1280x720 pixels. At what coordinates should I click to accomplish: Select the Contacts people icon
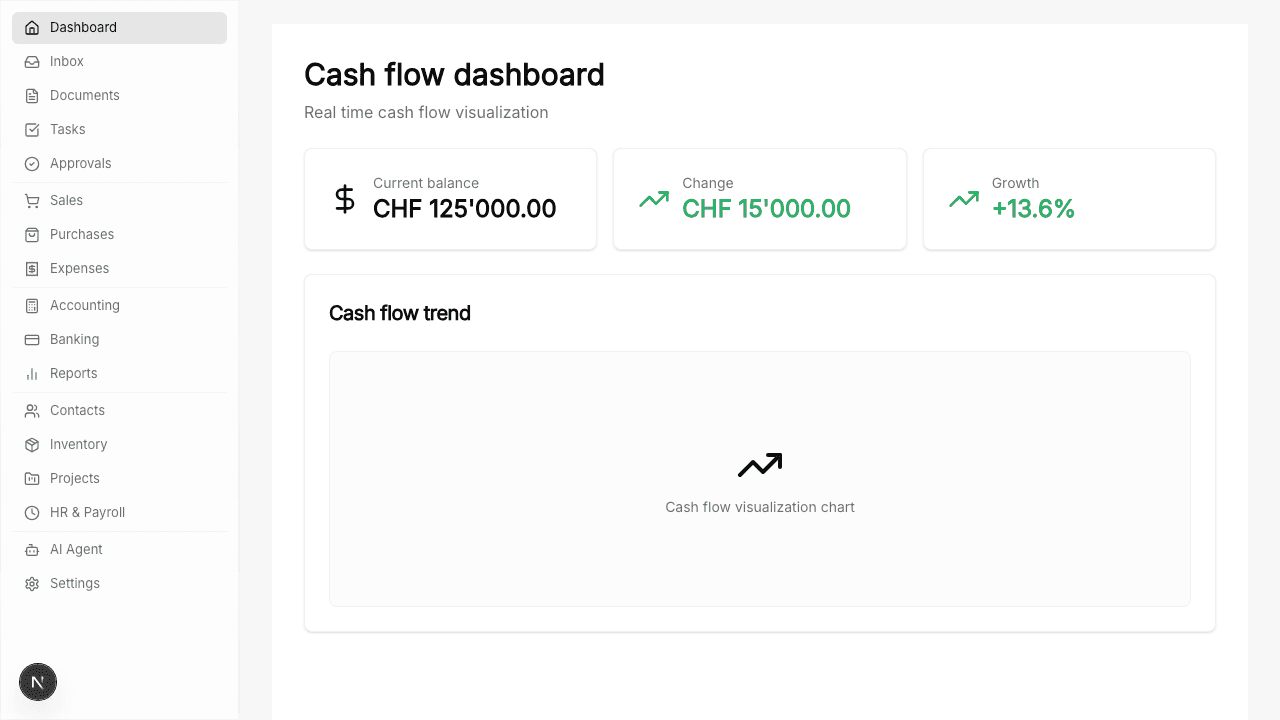pyautogui.click(x=33, y=410)
